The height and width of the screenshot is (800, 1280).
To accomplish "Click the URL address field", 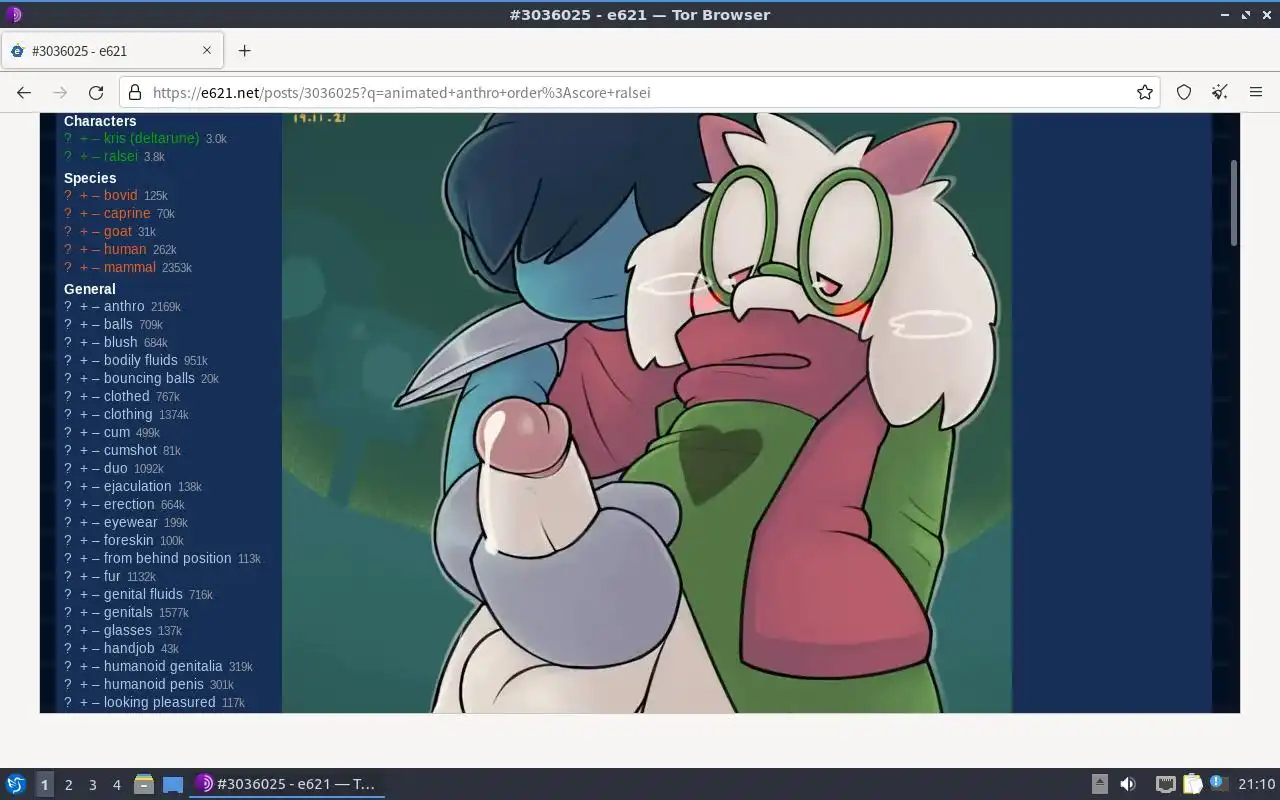I will [x=640, y=92].
